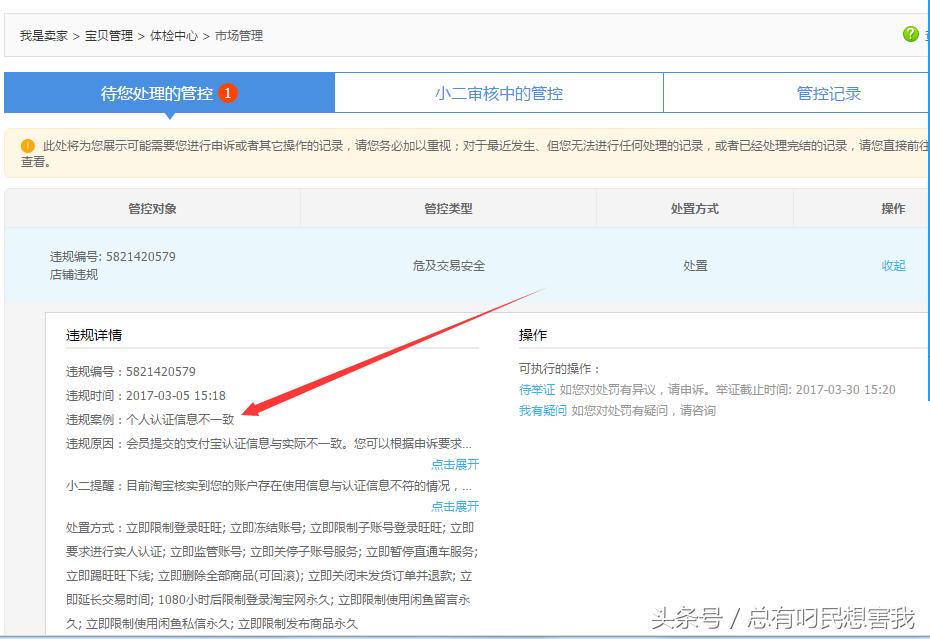Switch to the 小二审核中的管控 tab
930x639 pixels.
coord(498,92)
